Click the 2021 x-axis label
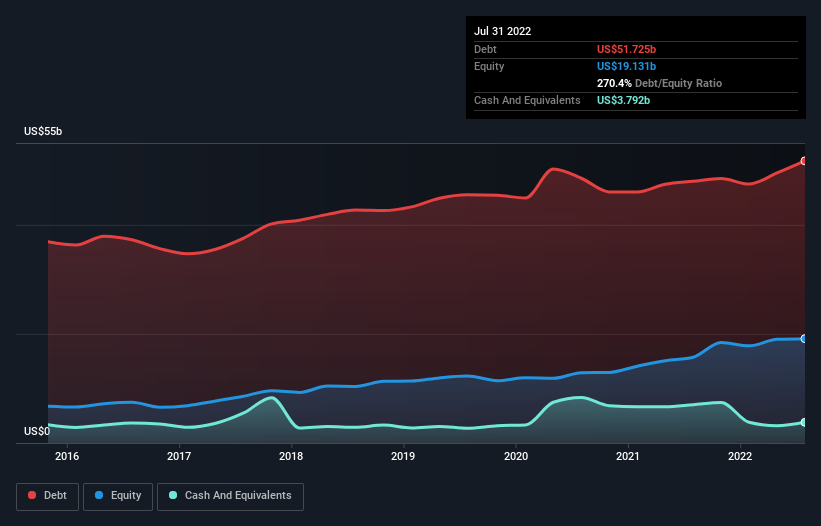The height and width of the screenshot is (526, 821). [628, 456]
